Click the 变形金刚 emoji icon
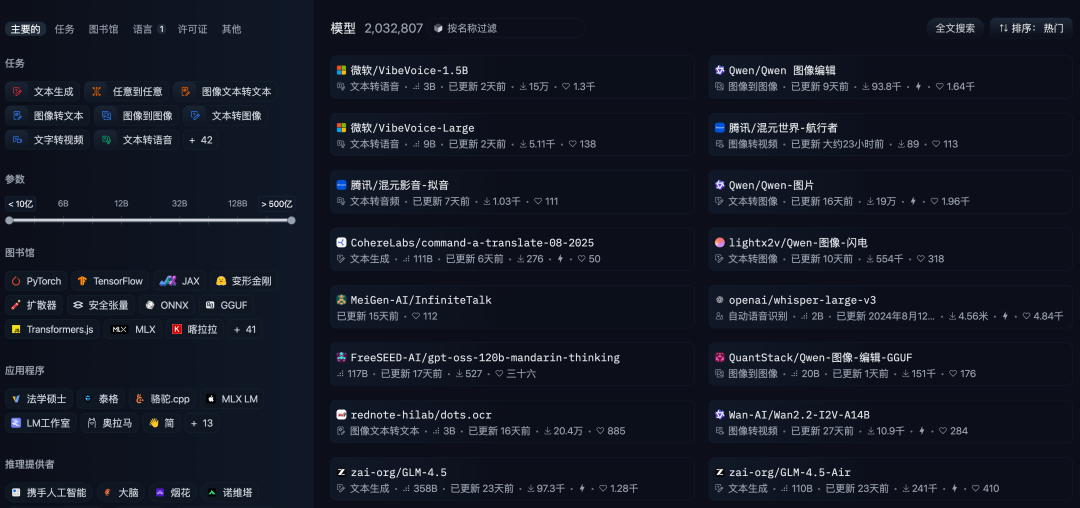This screenshot has height=508, width=1080. coord(221,281)
